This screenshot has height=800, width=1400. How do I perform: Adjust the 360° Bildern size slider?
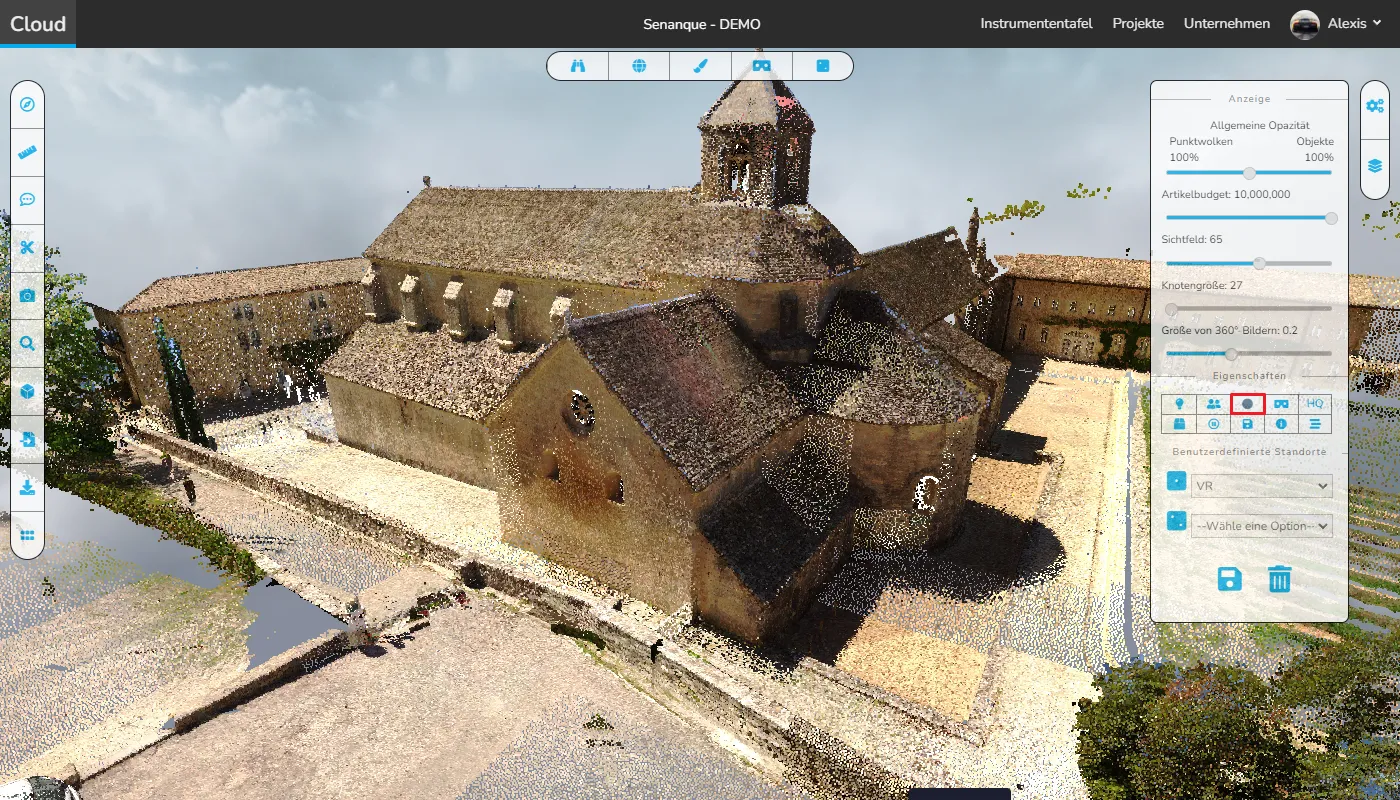click(x=1249, y=353)
